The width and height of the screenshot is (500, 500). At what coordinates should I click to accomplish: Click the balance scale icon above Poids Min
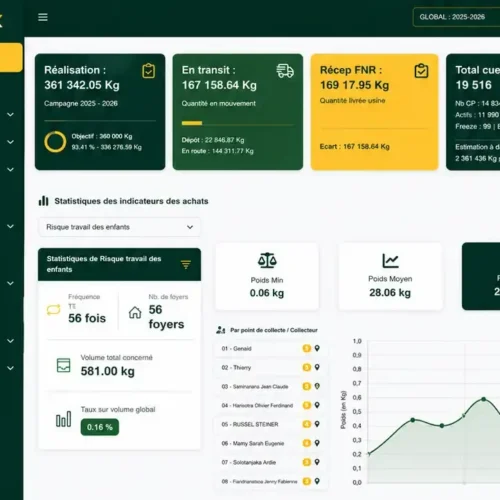point(267,260)
